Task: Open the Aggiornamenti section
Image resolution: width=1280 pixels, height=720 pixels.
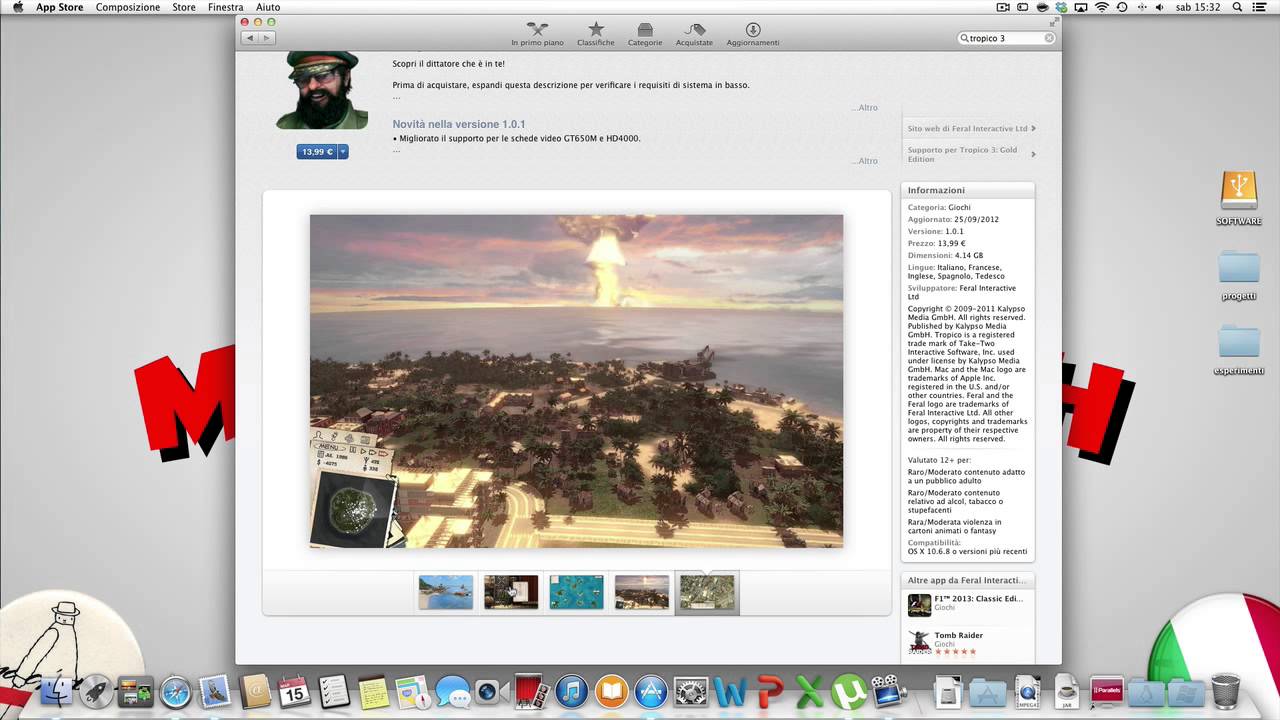Action: [x=753, y=34]
